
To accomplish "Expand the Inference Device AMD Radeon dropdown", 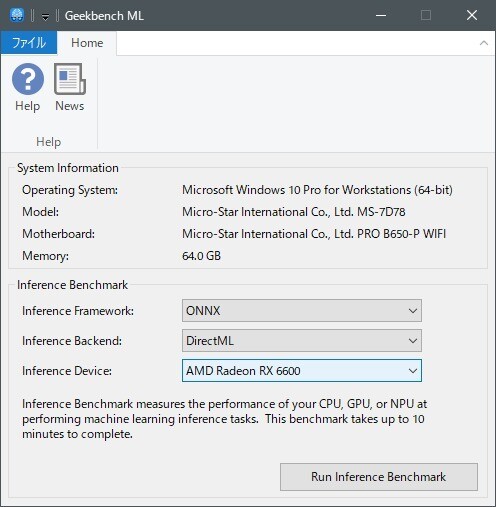I will coord(302,371).
